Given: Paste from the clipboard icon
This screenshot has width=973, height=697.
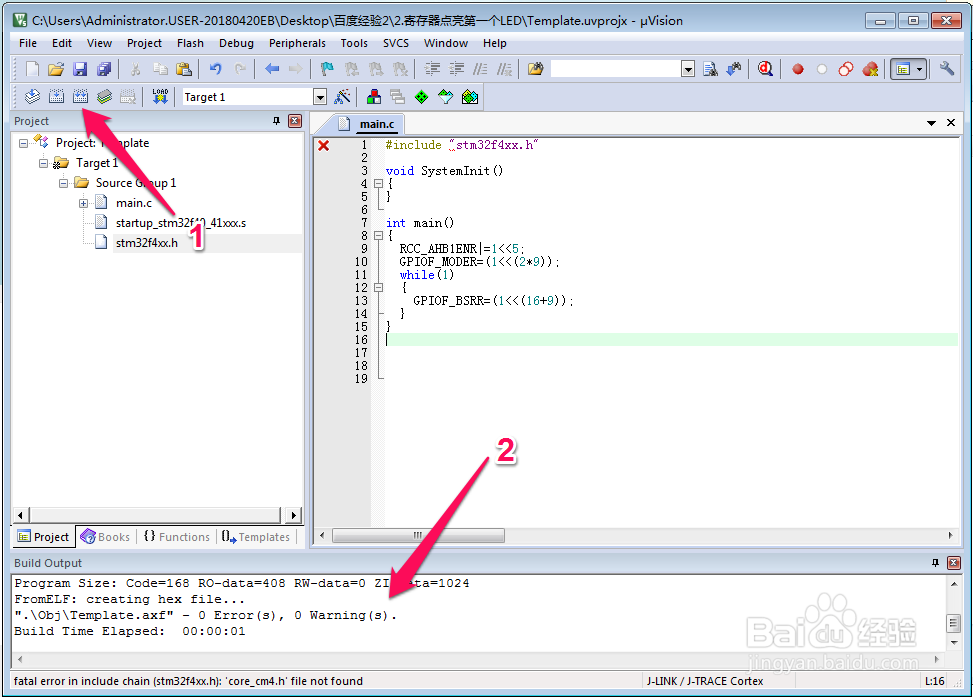Looking at the screenshot, I should [184, 69].
